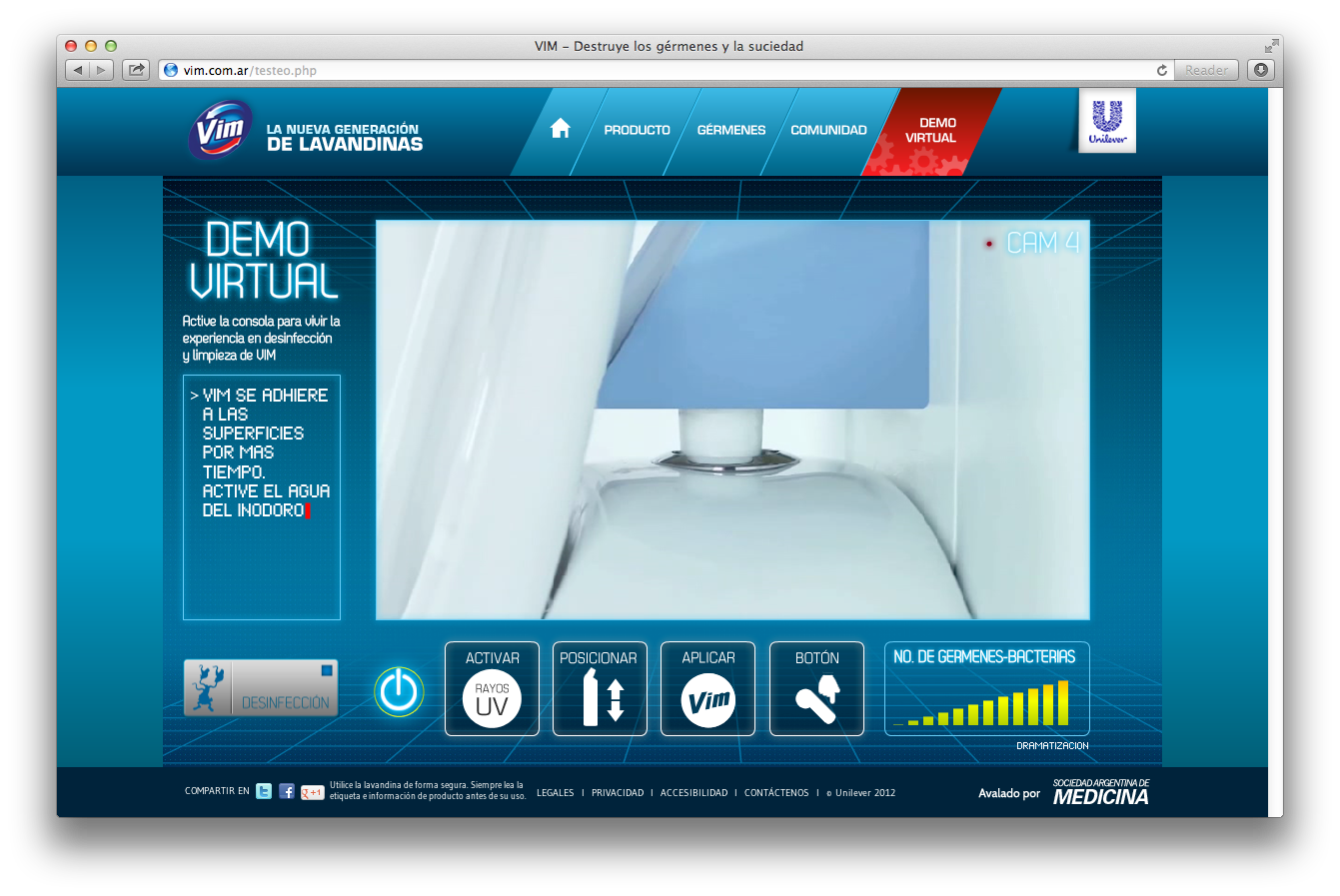Screen dimensions: 1340x896
Task: Share on Facebook icon
Action: click(287, 791)
